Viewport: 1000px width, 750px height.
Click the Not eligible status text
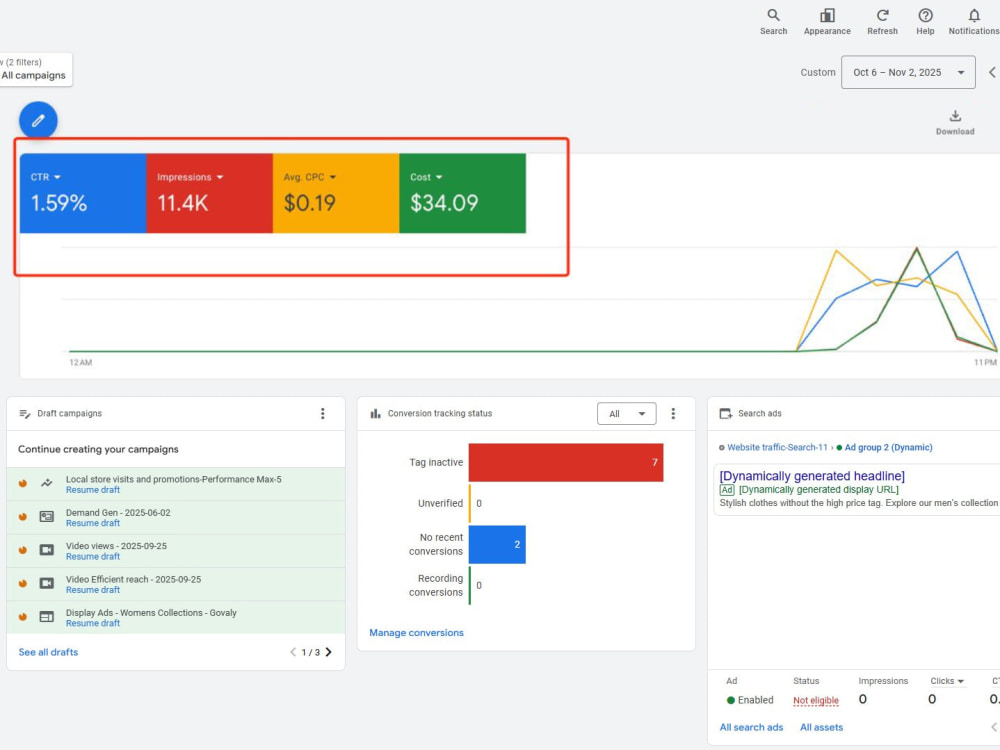pyautogui.click(x=816, y=700)
